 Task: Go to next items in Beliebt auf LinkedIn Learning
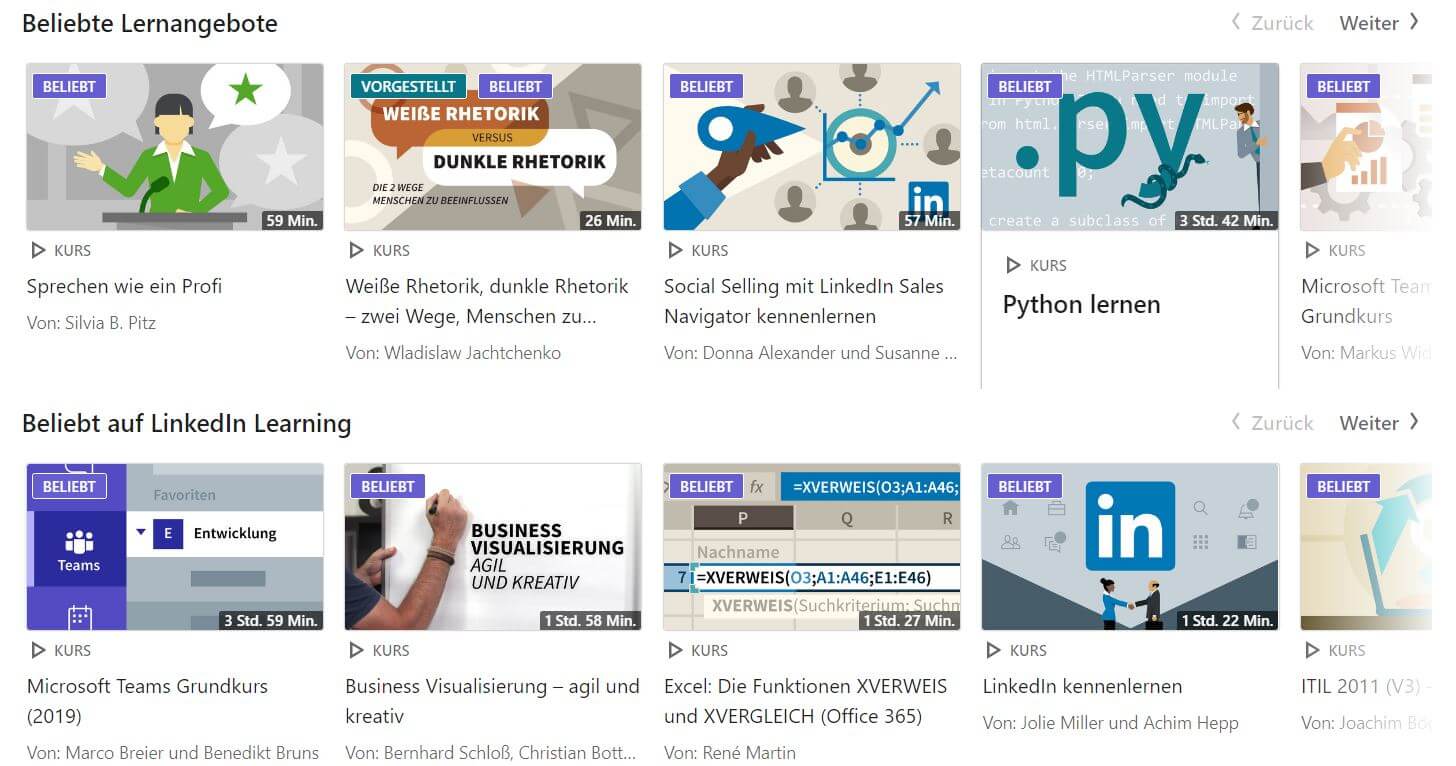(1379, 423)
